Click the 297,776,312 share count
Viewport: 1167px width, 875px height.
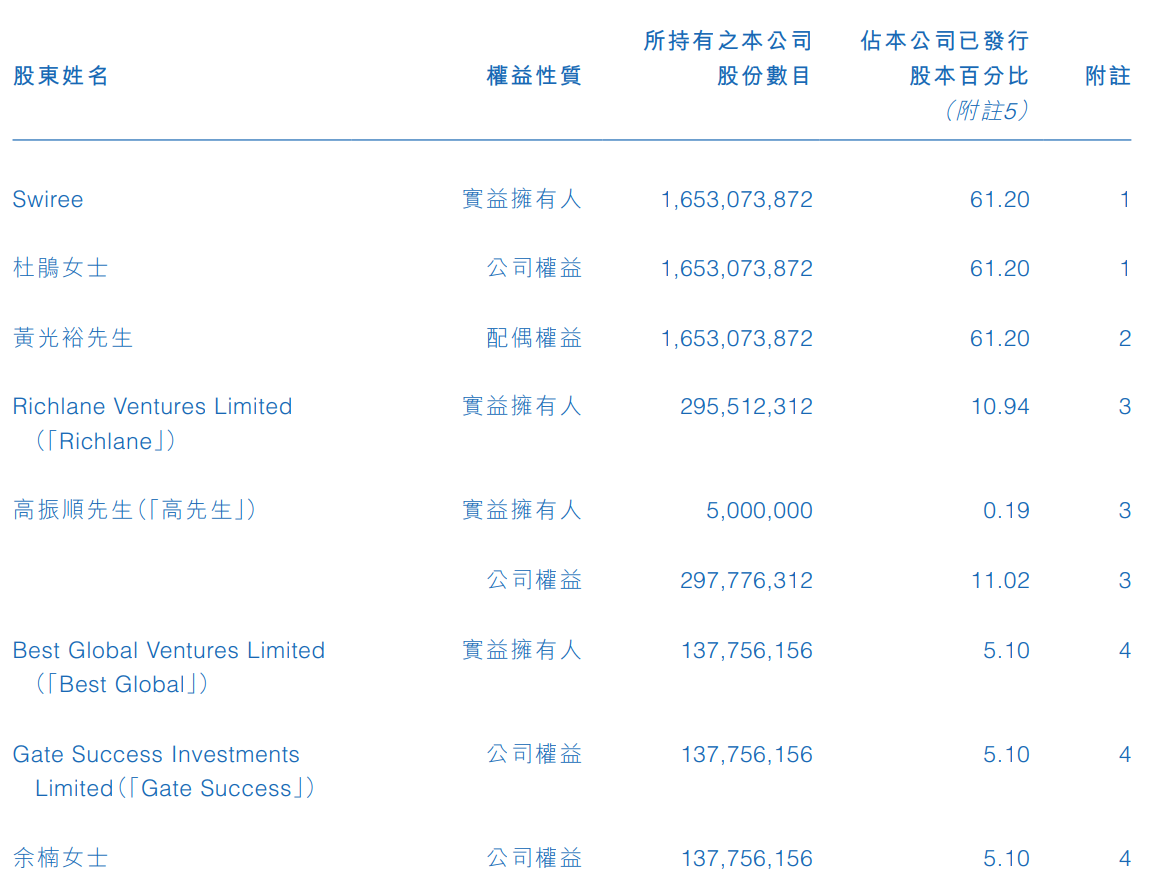[x=746, y=580]
